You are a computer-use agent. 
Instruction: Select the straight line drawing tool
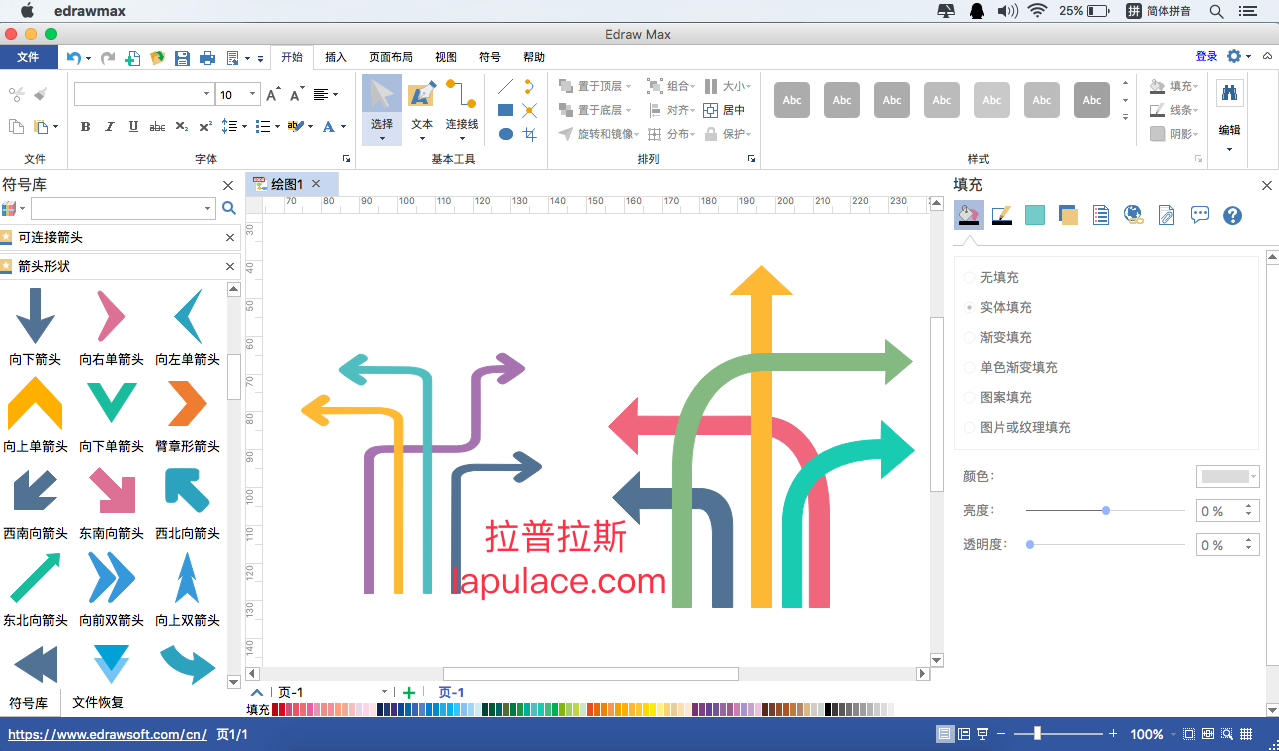tap(506, 86)
